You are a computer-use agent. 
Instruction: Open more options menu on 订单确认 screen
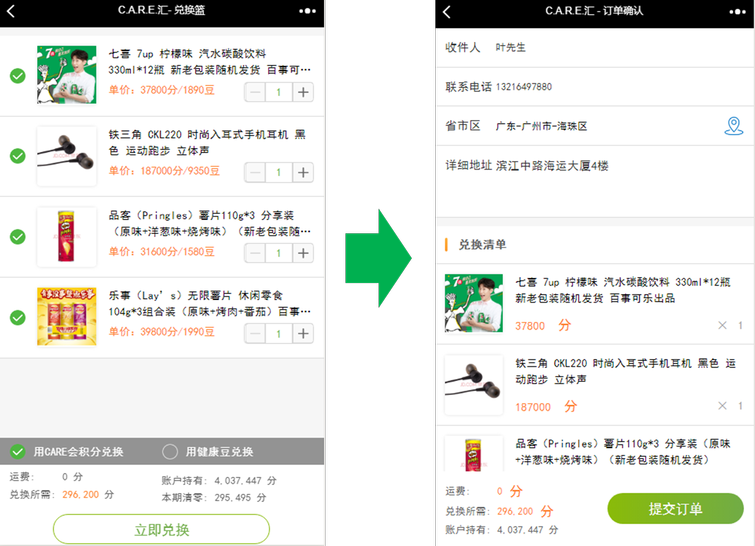737,12
